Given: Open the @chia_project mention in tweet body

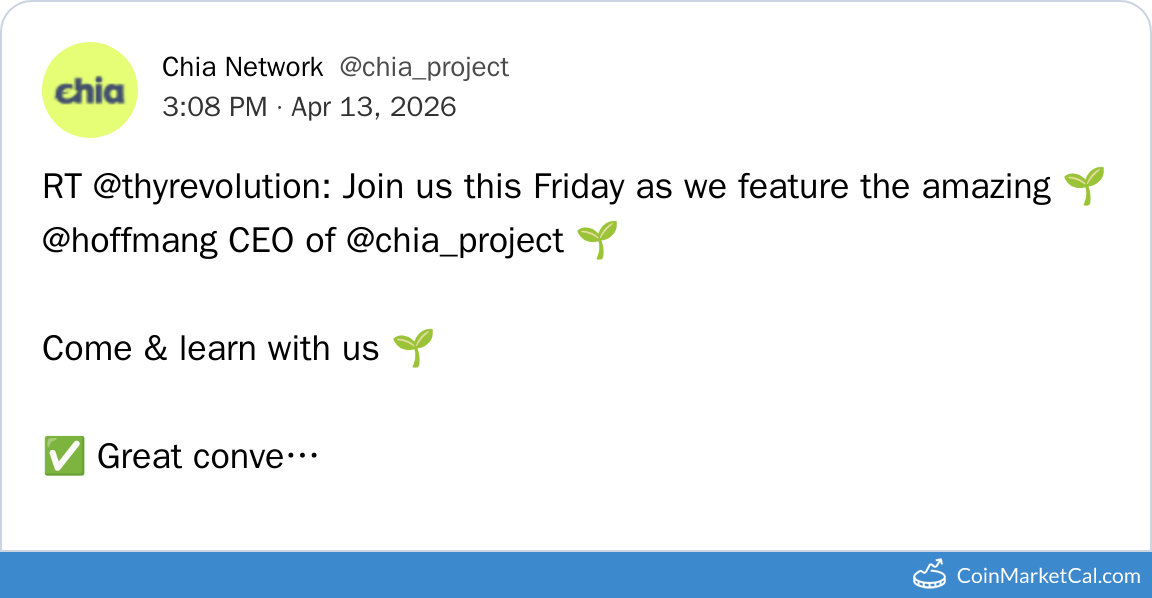Looking at the screenshot, I should tap(455, 241).
